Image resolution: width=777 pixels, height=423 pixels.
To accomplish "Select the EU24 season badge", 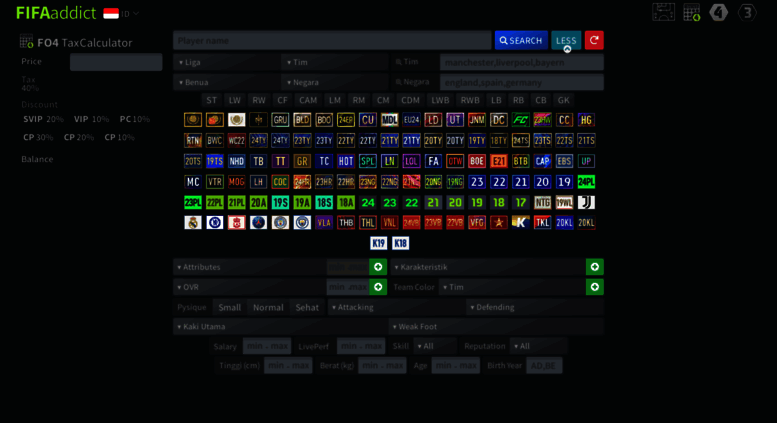I will [411, 120].
